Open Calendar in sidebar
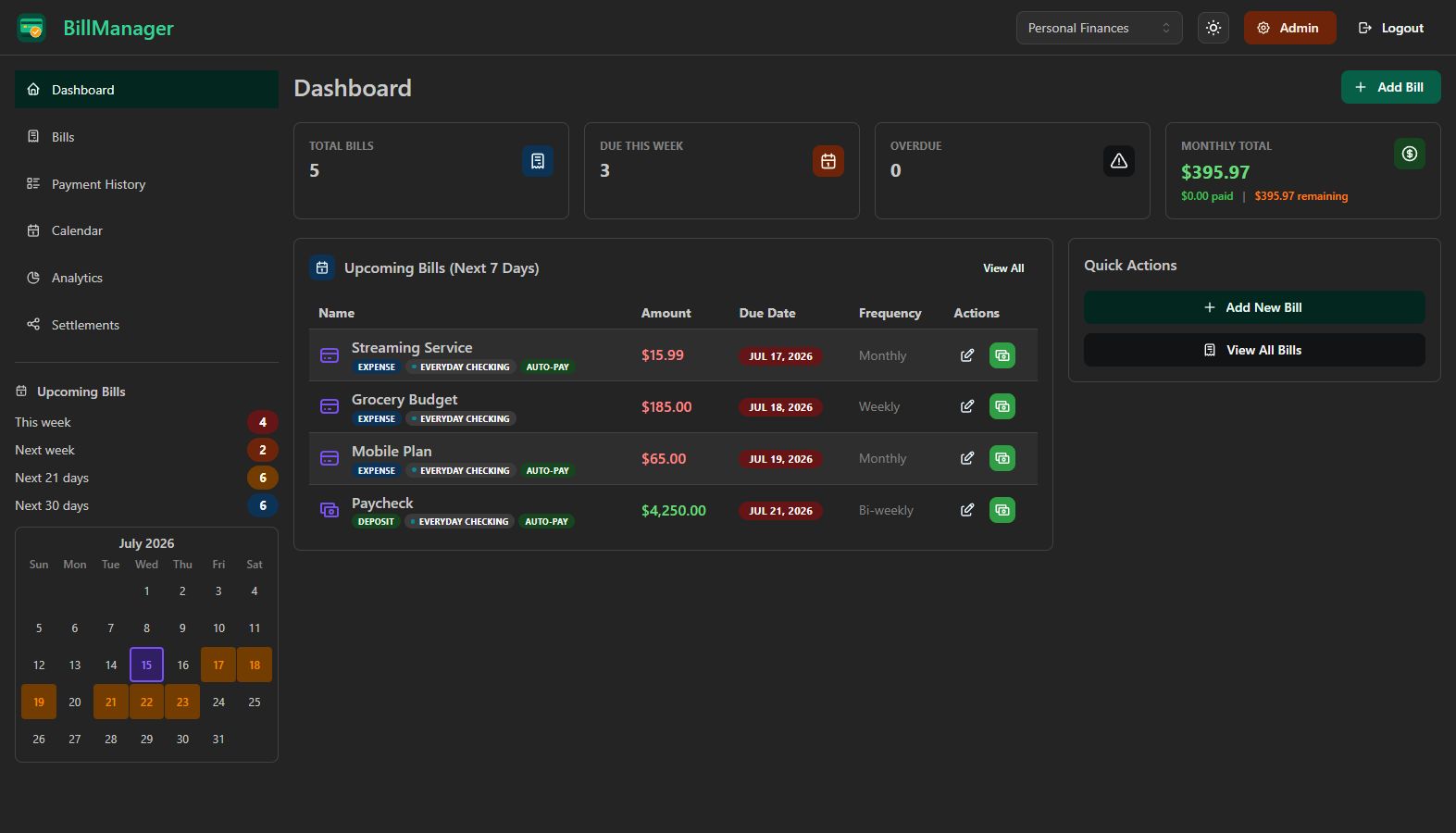Screen dimensions: 1456x833 click(146, 230)
